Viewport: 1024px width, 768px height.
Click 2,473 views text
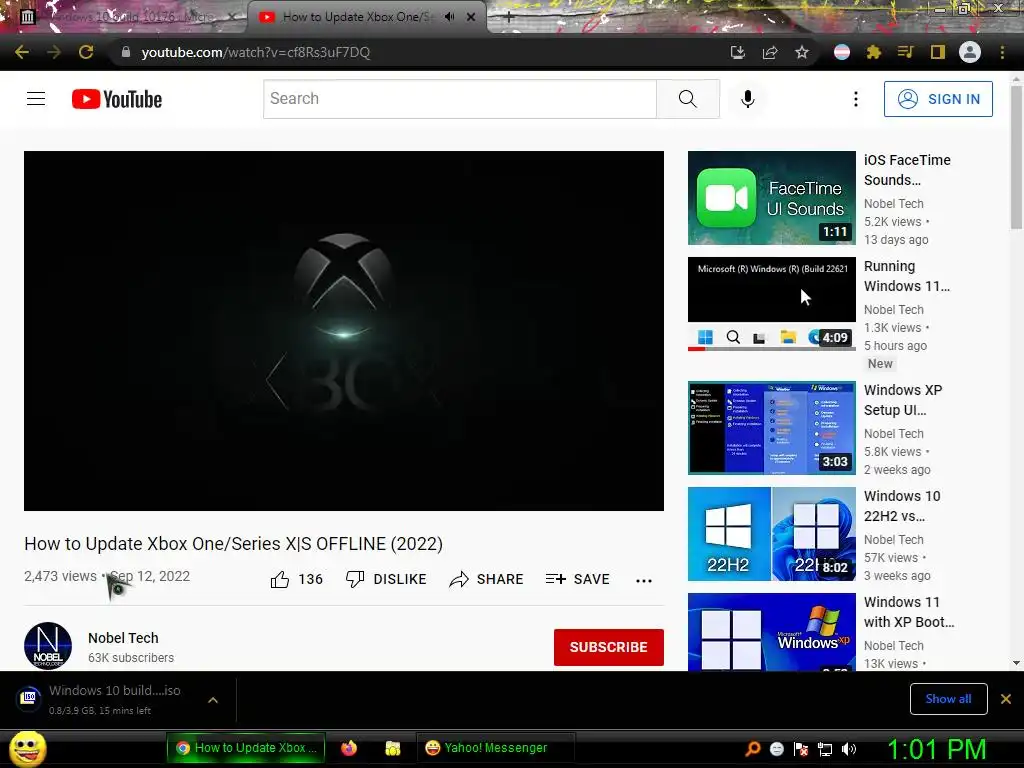(x=60, y=576)
